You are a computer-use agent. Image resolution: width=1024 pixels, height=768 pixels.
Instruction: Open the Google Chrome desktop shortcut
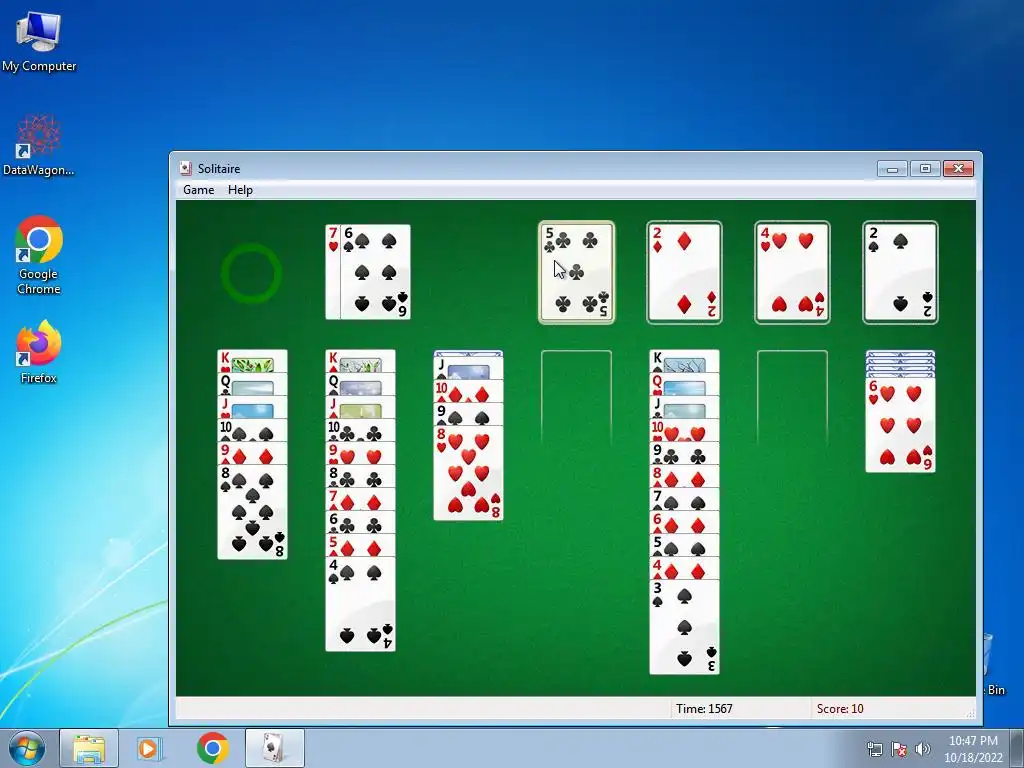coord(39,255)
